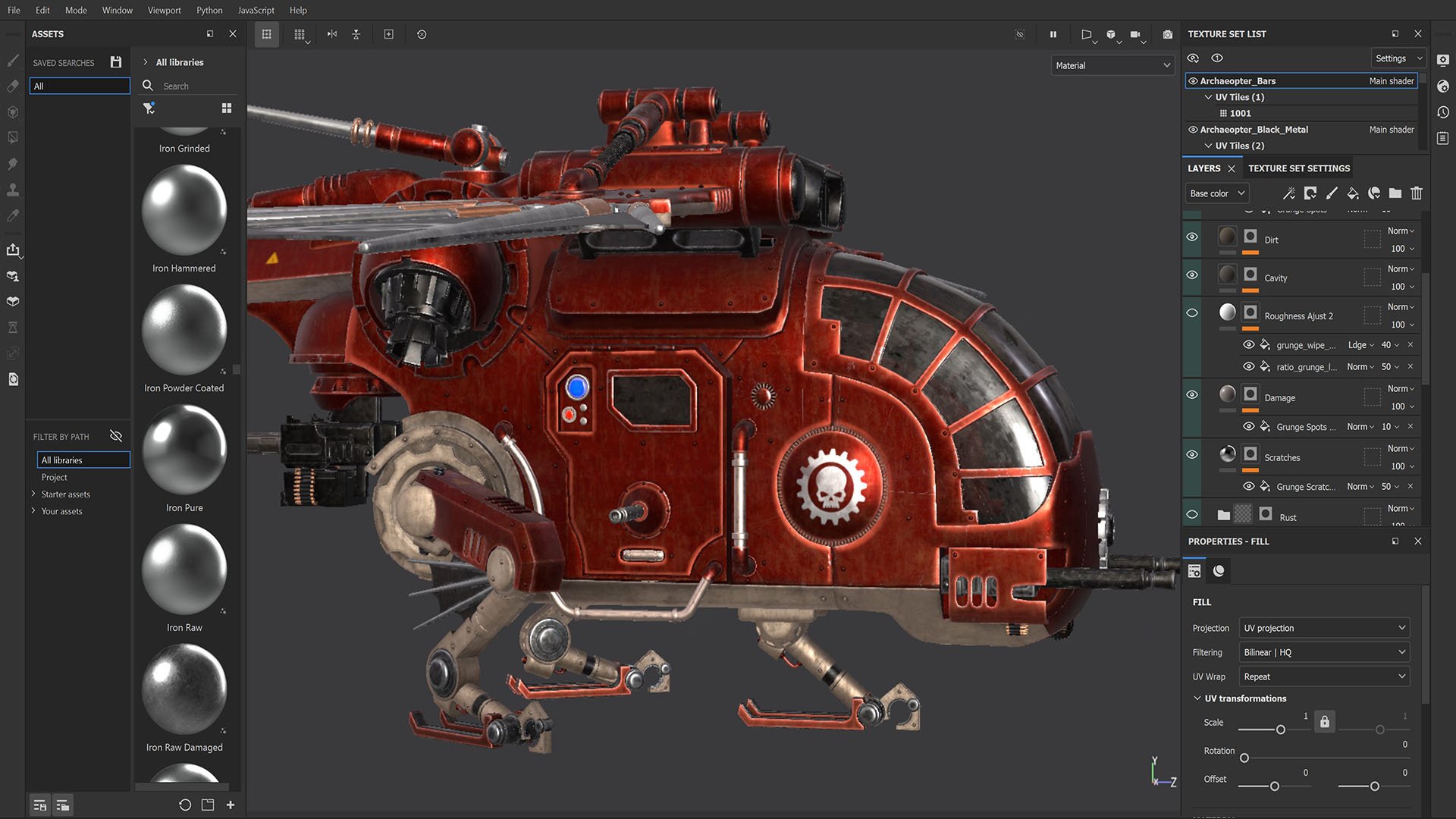Viewport: 1456px width, 819px height.
Task: Select the Projection tool cube icon
Action: coord(13,112)
